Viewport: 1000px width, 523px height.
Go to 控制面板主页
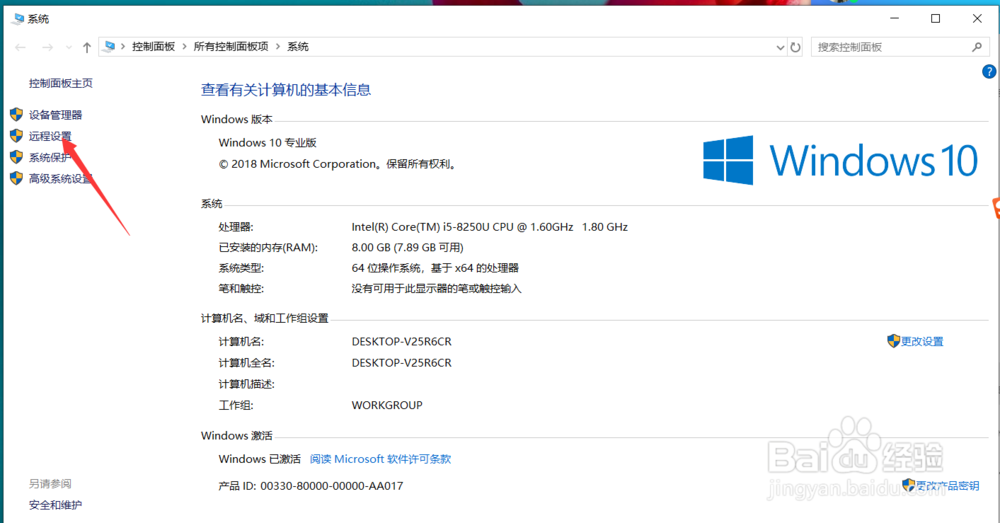point(61,83)
